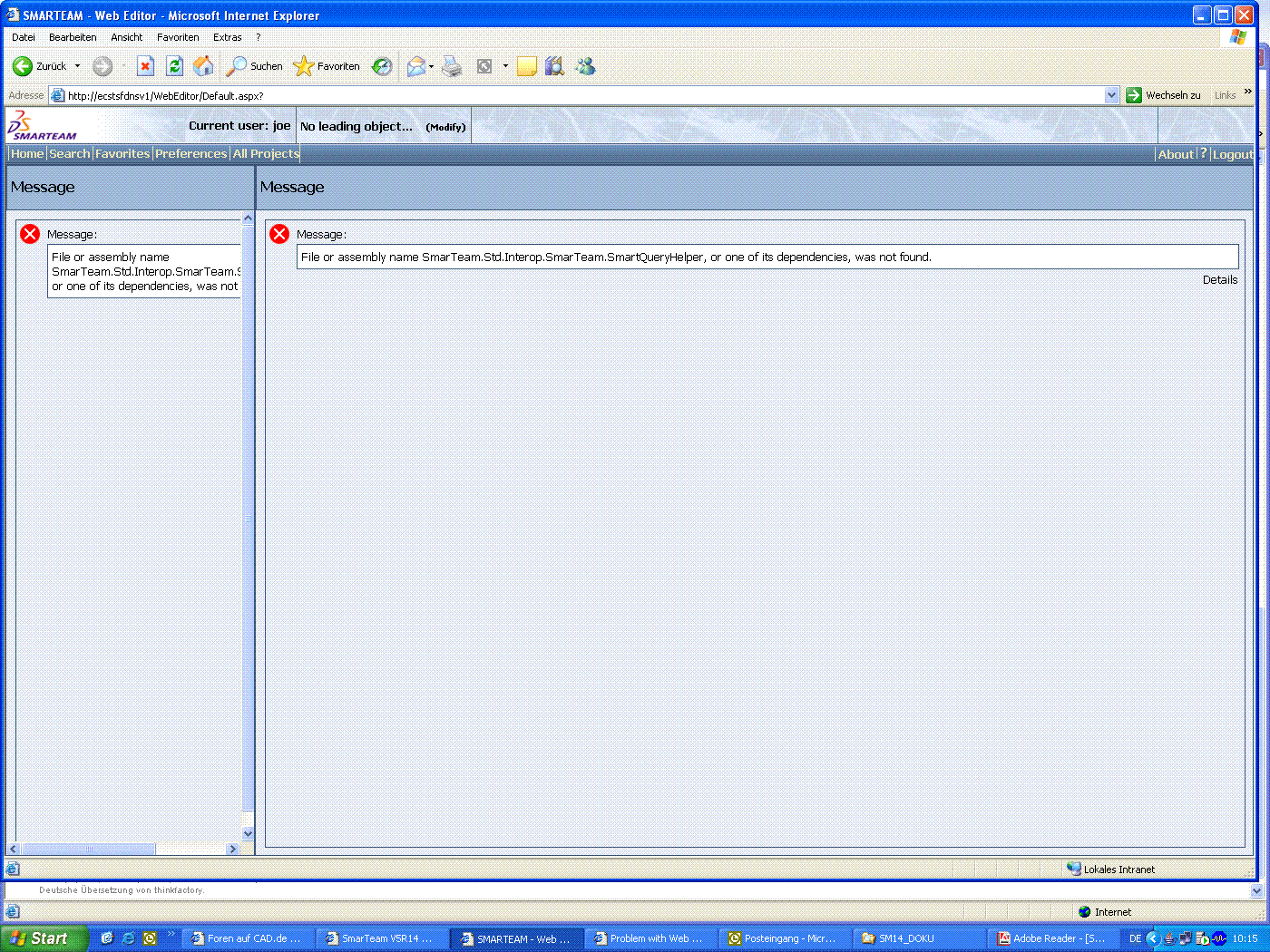Image resolution: width=1270 pixels, height=952 pixels.
Task: Open the Home navigation tab
Action: click(x=27, y=154)
